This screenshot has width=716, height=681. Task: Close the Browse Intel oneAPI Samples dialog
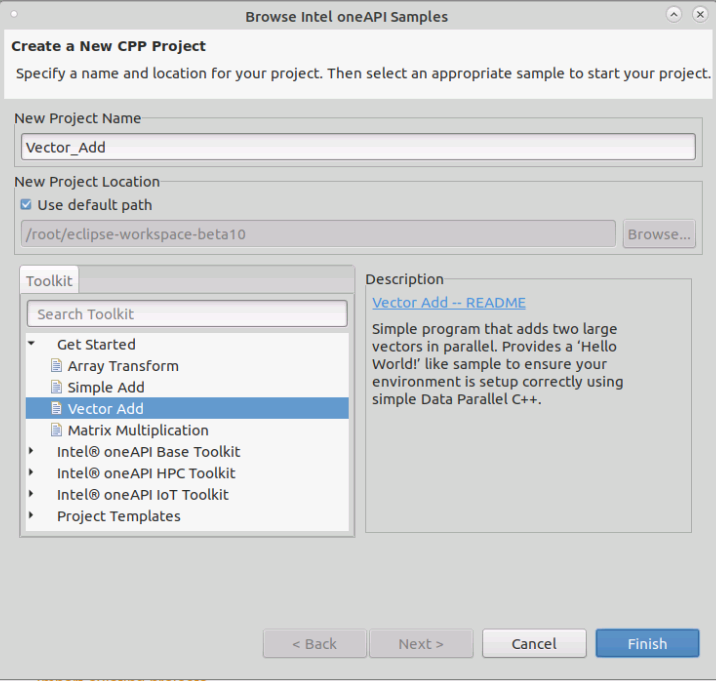coord(698,16)
